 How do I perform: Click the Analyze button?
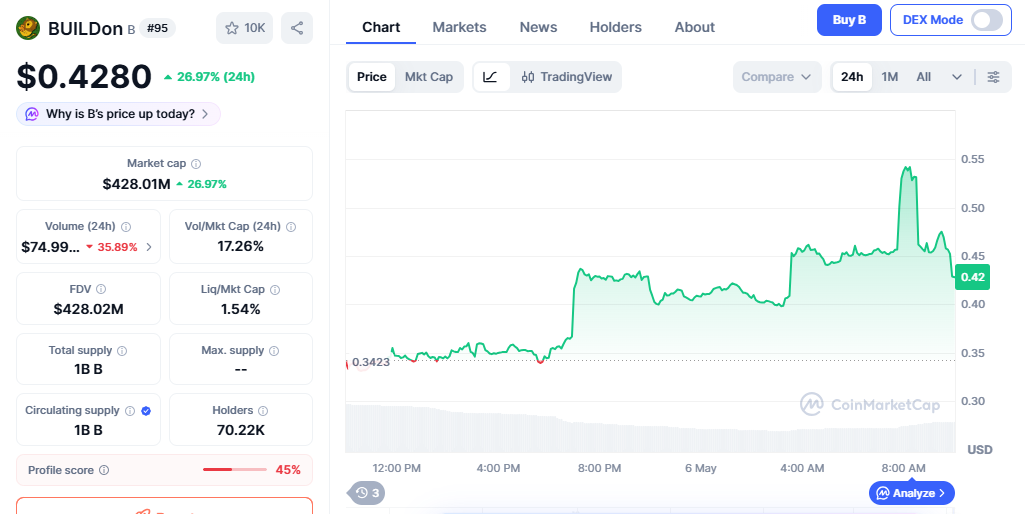911,493
